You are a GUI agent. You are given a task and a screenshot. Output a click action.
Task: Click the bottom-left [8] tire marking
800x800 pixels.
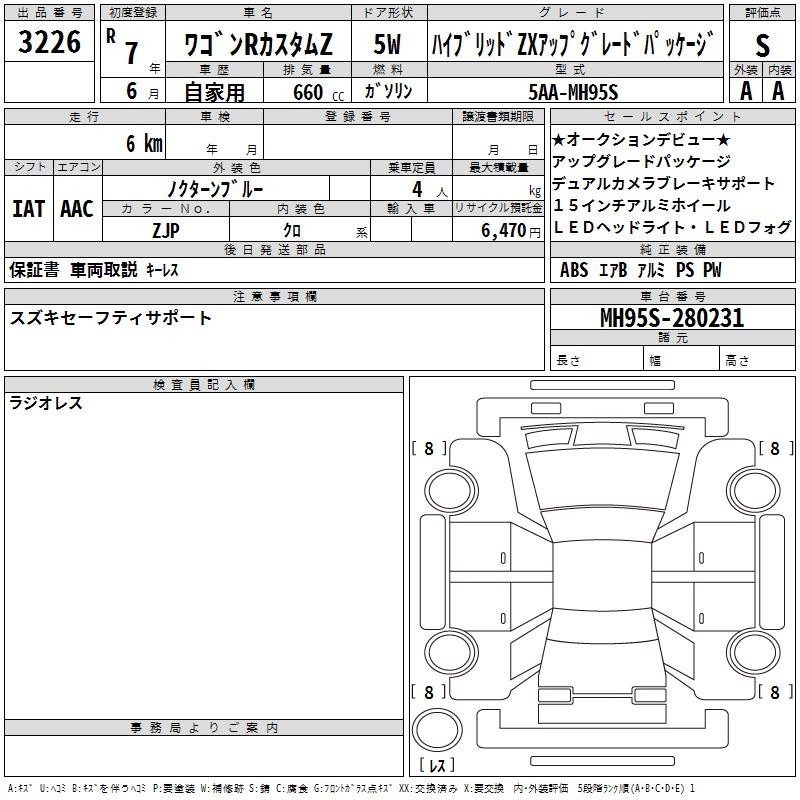click(x=429, y=692)
